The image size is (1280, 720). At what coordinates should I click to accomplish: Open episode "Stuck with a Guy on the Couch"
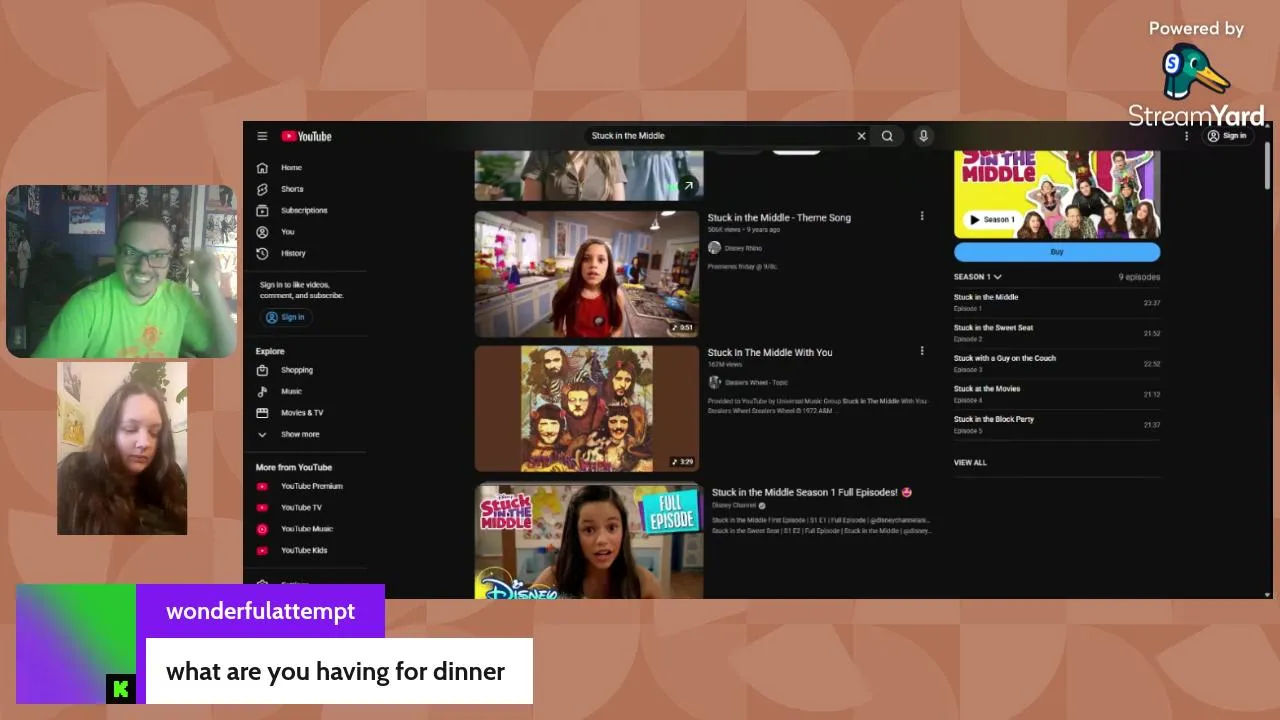[1057, 363]
